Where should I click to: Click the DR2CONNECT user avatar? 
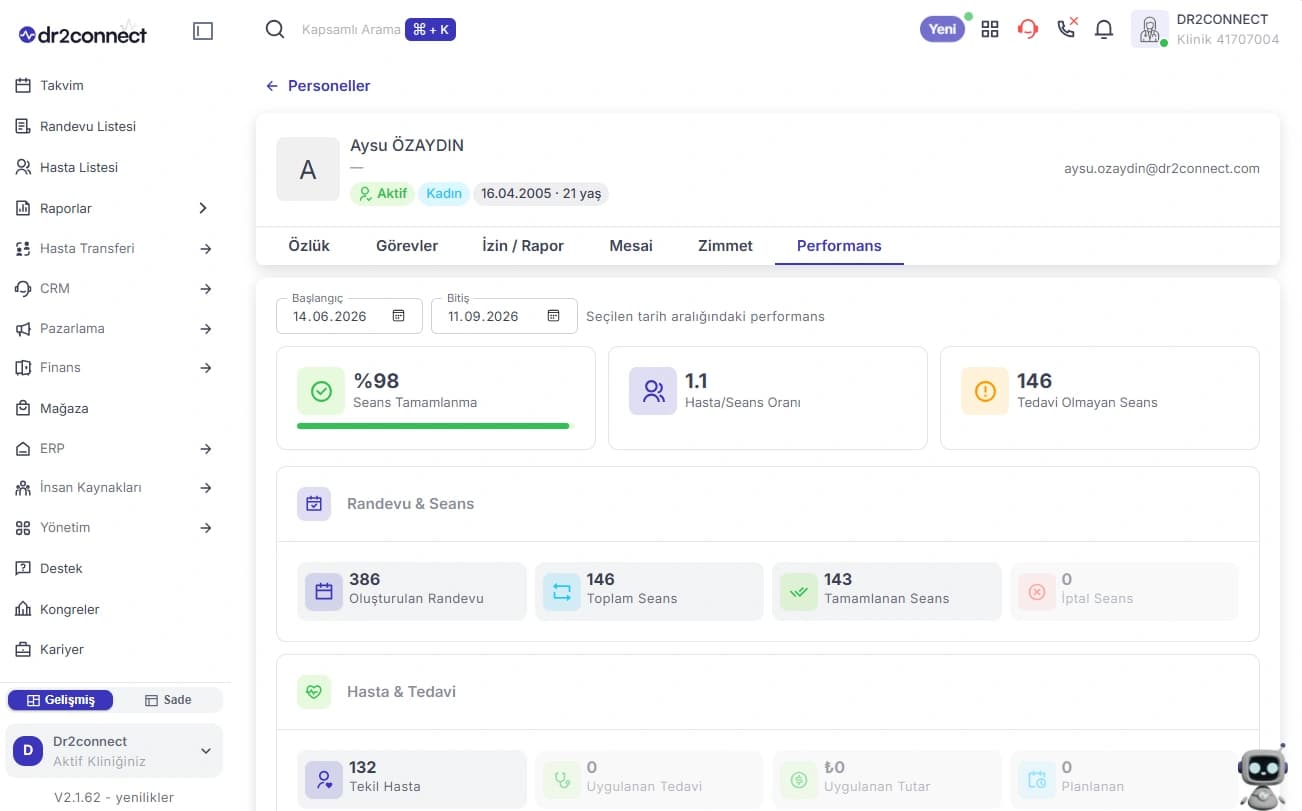pyautogui.click(x=1150, y=29)
